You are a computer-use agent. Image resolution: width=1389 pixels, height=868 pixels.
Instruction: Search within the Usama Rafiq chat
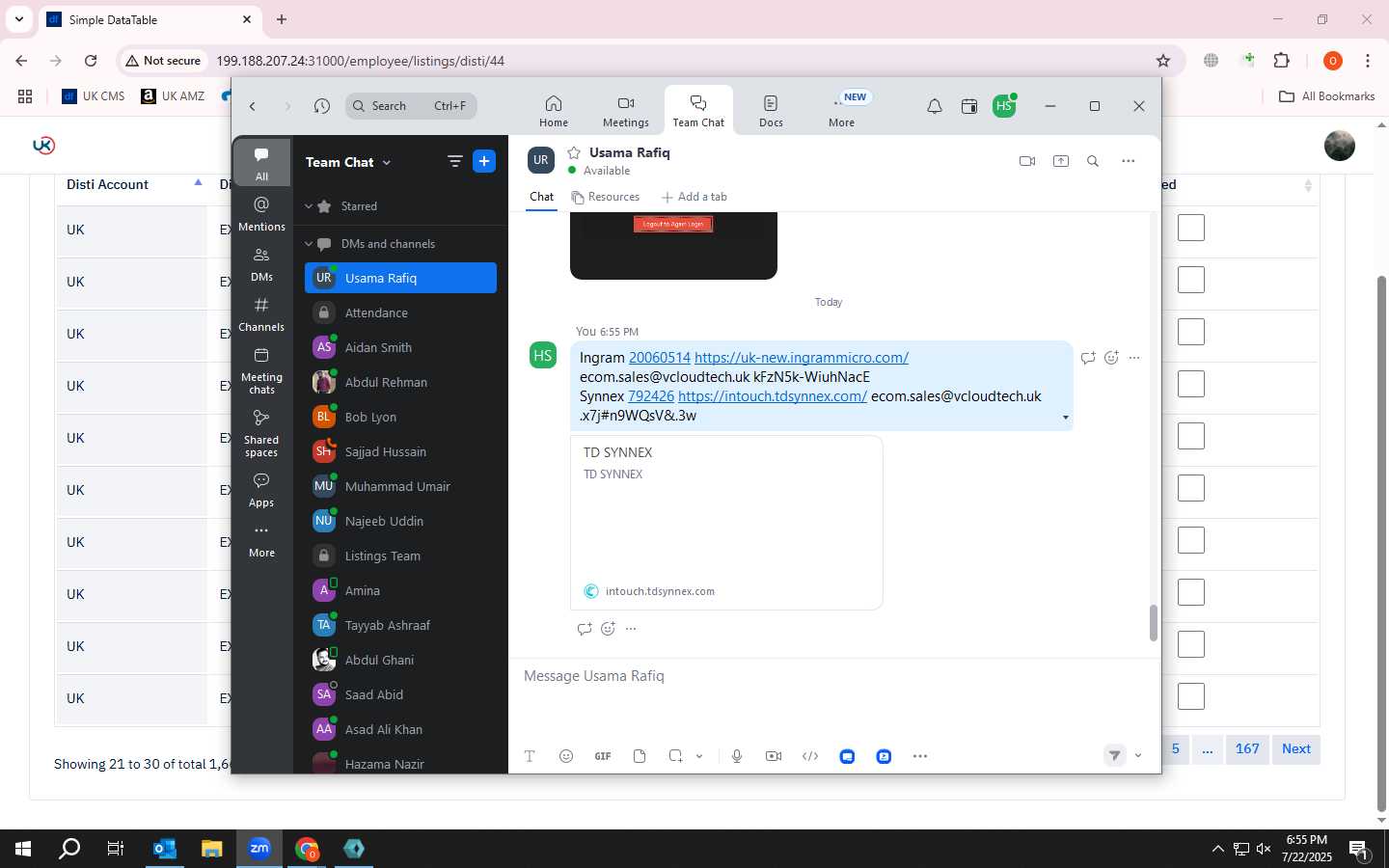(1093, 161)
